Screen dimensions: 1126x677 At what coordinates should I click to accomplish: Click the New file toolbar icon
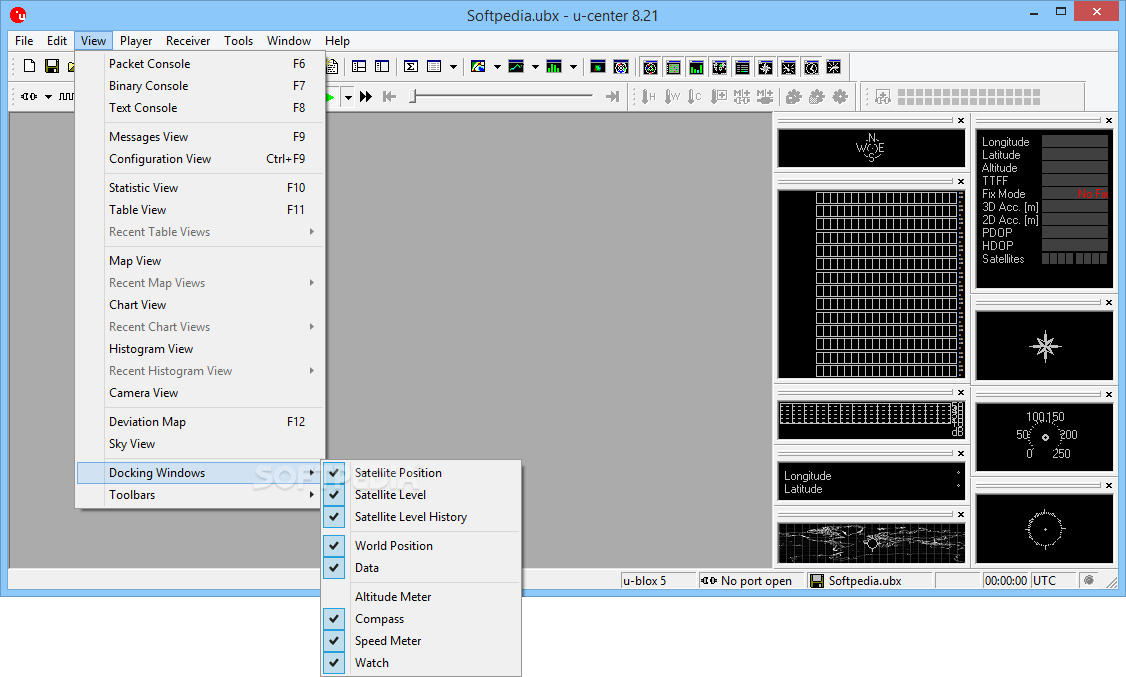click(x=29, y=67)
